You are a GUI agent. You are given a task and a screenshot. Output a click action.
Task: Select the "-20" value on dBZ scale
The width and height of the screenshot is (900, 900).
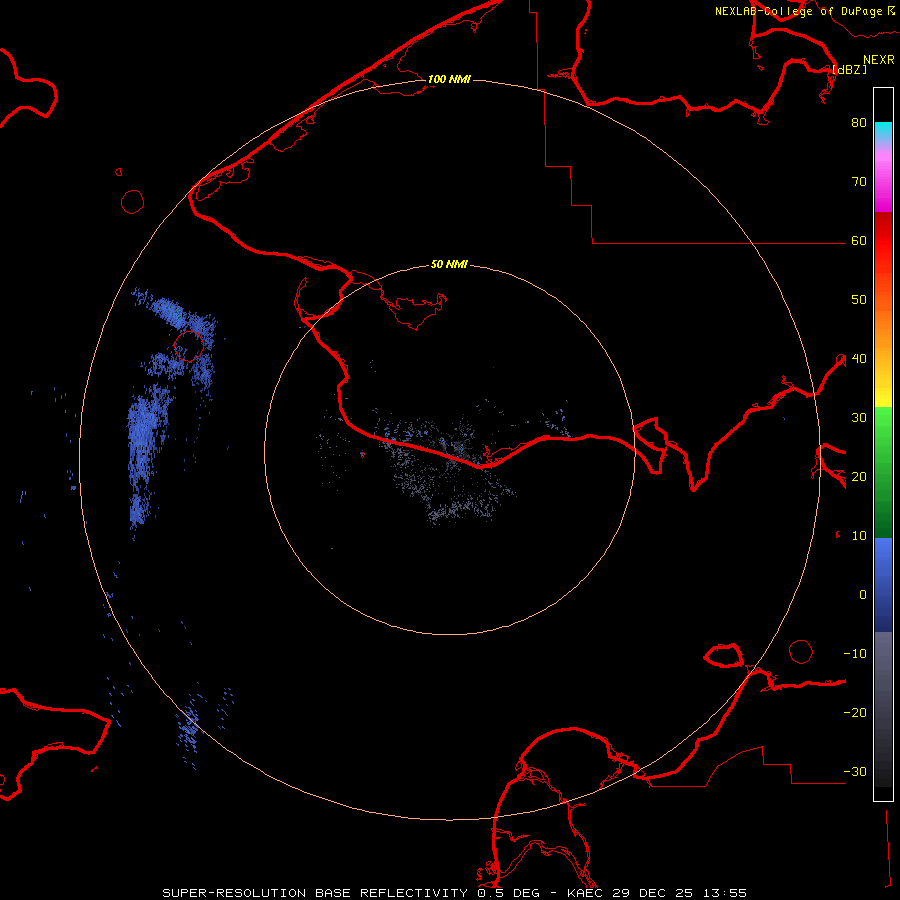coord(855,713)
